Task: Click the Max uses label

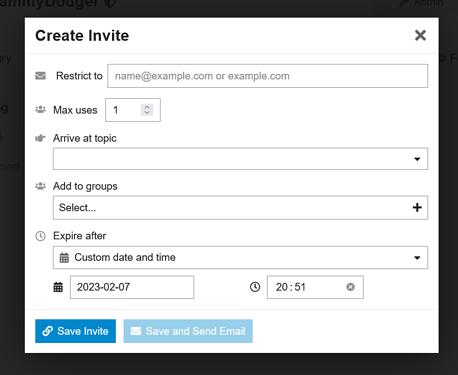Action: (75, 110)
